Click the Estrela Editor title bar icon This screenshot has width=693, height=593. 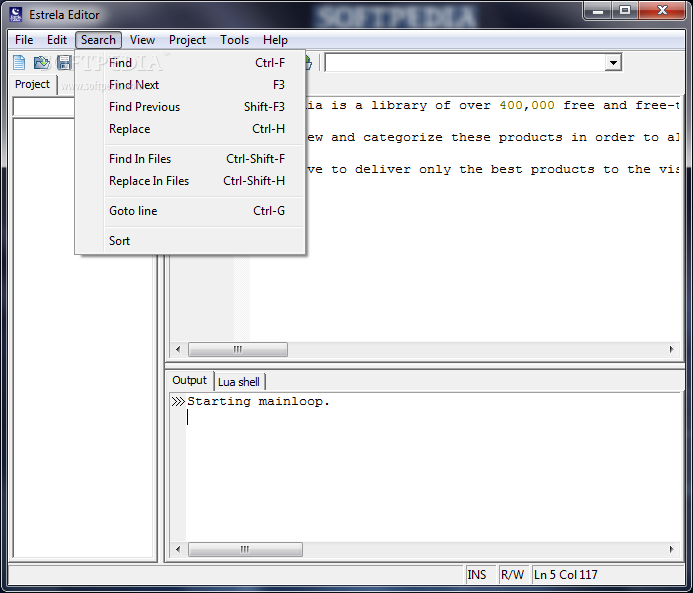point(15,15)
